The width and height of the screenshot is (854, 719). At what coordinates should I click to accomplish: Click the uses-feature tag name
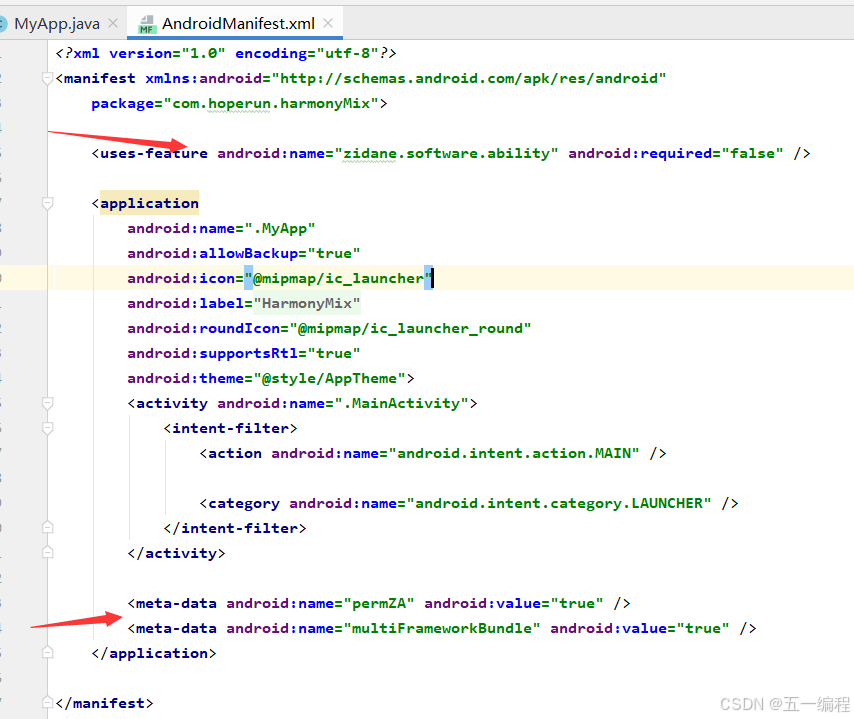pyautogui.click(x=154, y=154)
